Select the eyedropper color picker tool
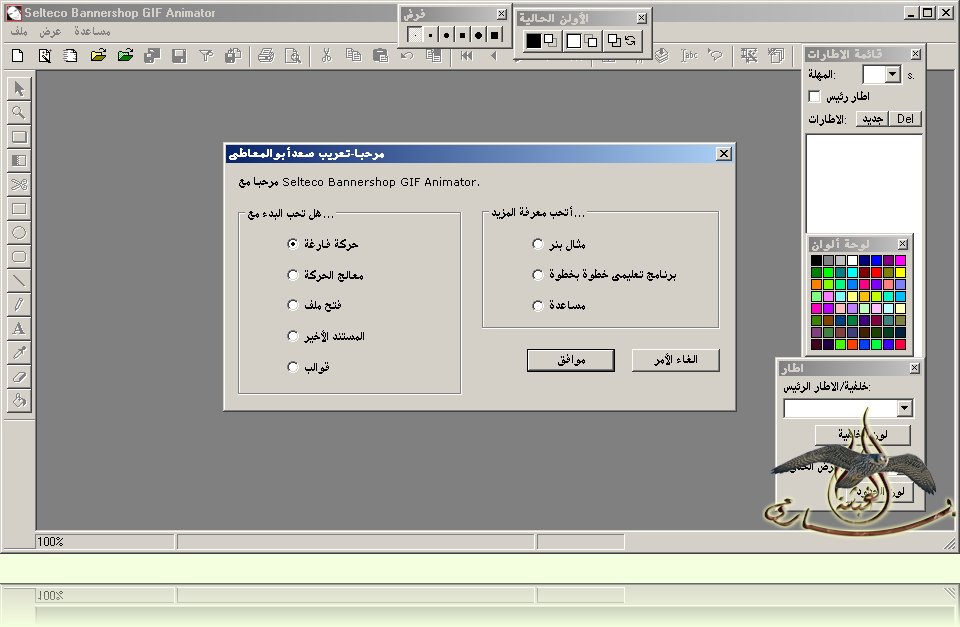Screen dimensions: 960x627 click(19, 353)
